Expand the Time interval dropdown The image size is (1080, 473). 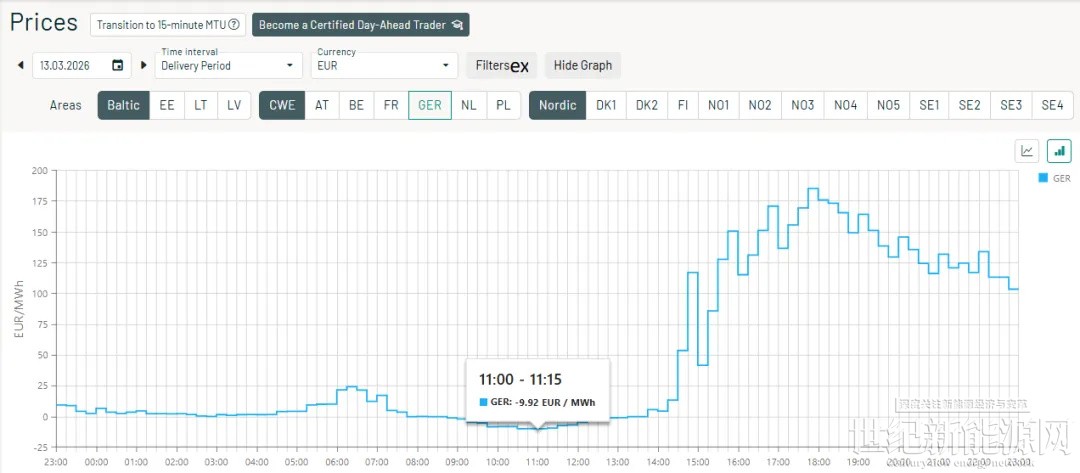(228, 66)
